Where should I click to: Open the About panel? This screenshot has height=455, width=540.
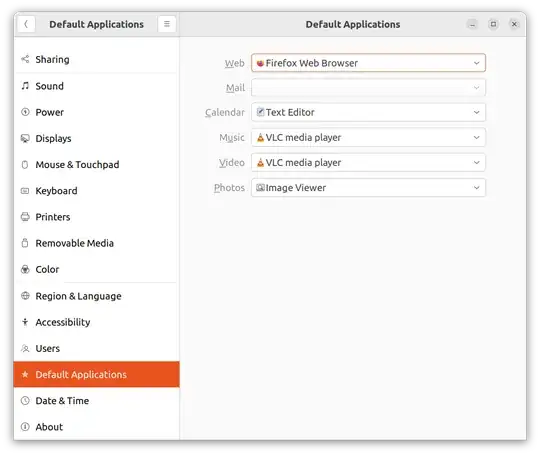[x=96, y=427]
